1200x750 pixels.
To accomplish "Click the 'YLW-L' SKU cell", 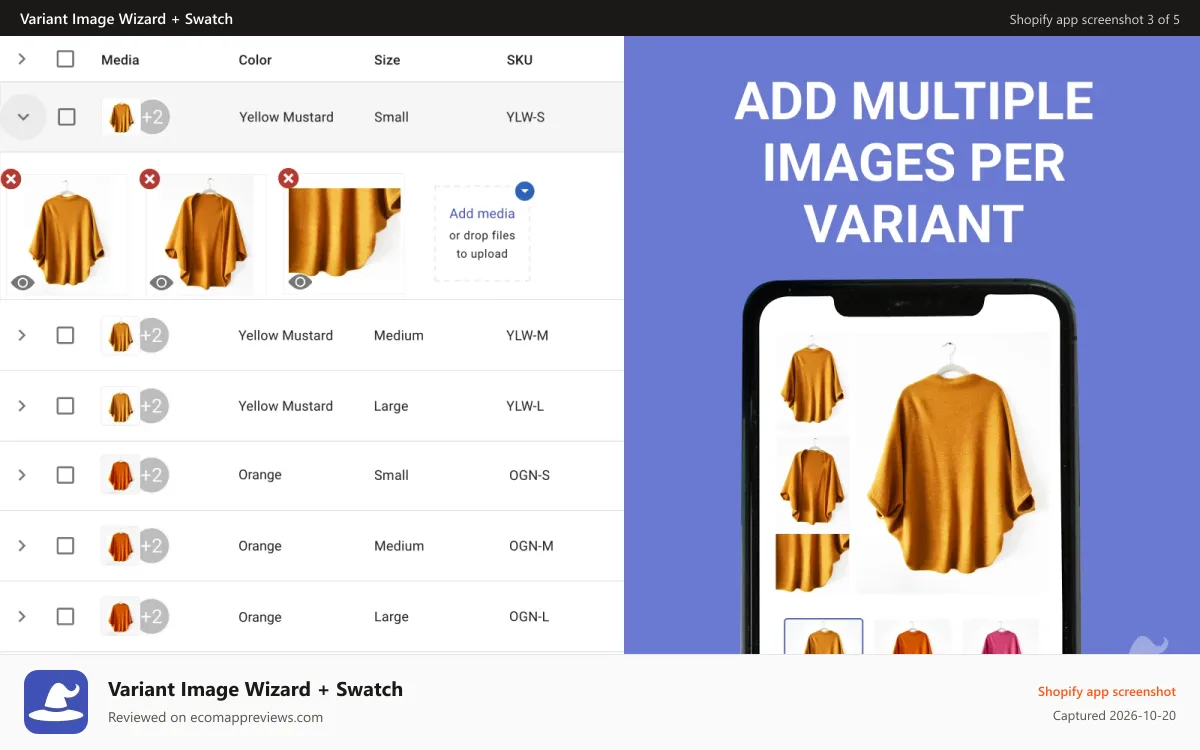I will click(x=525, y=406).
